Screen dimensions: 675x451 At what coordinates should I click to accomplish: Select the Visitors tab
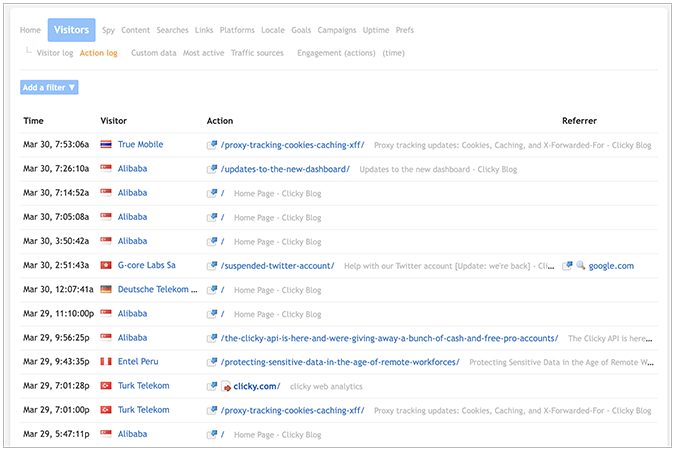(x=71, y=30)
